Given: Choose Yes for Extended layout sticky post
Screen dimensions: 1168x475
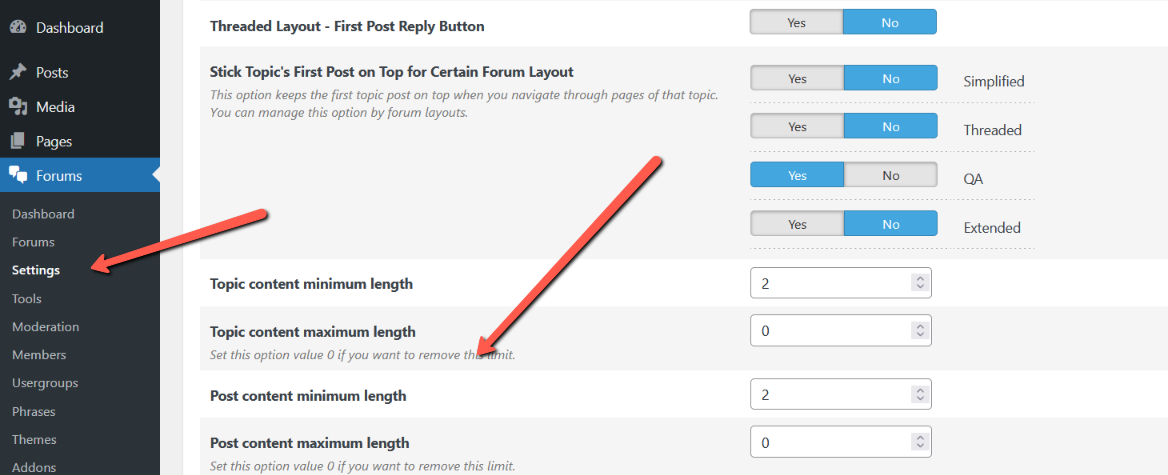Looking at the screenshot, I should click(x=797, y=224).
